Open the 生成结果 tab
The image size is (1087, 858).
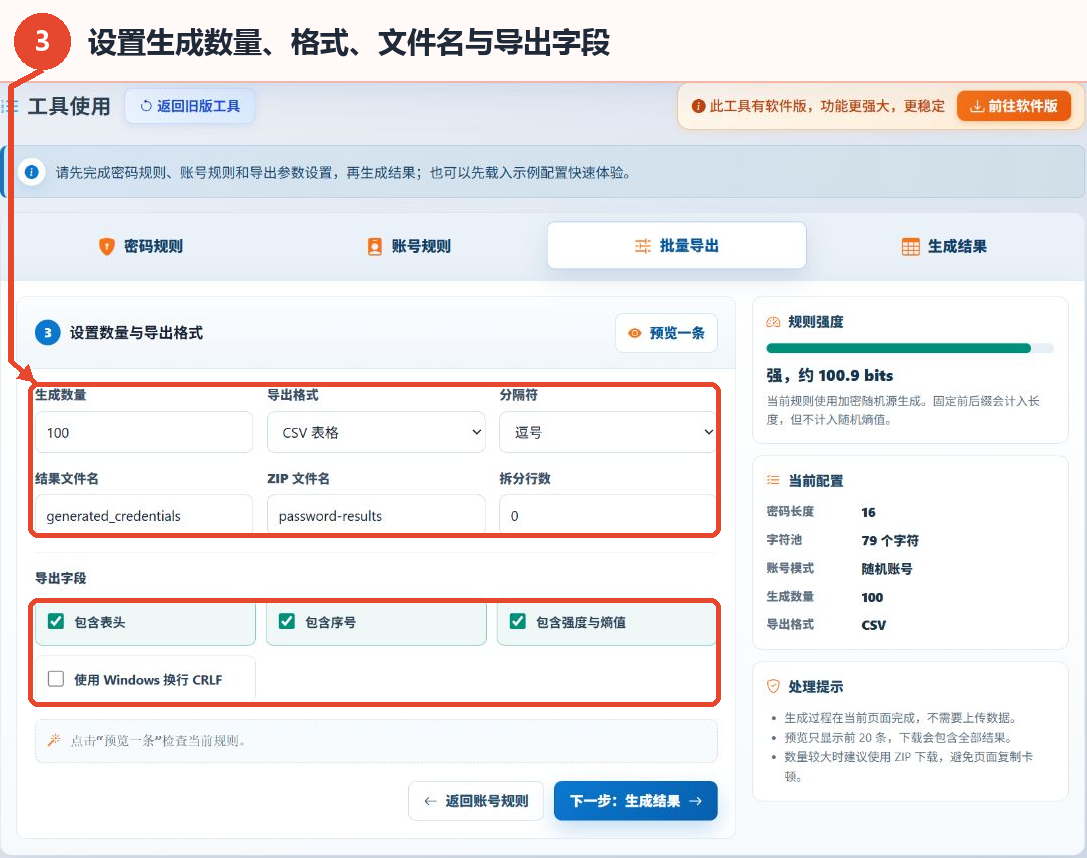pyautogui.click(x=944, y=246)
